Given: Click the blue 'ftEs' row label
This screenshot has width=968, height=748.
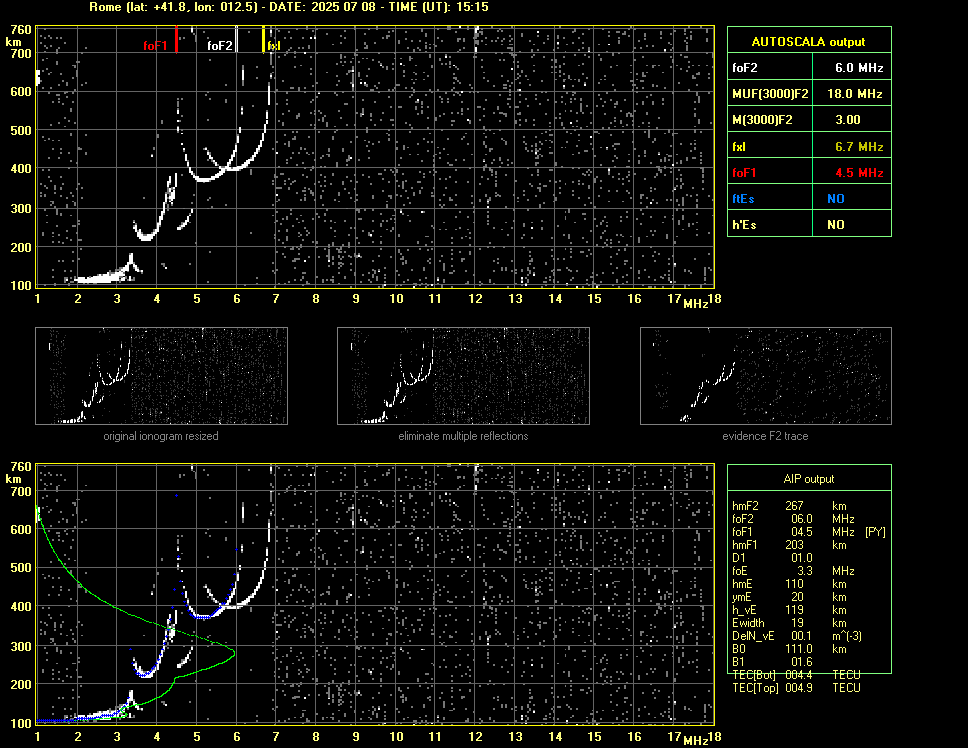Looking at the screenshot, I should (743, 199).
